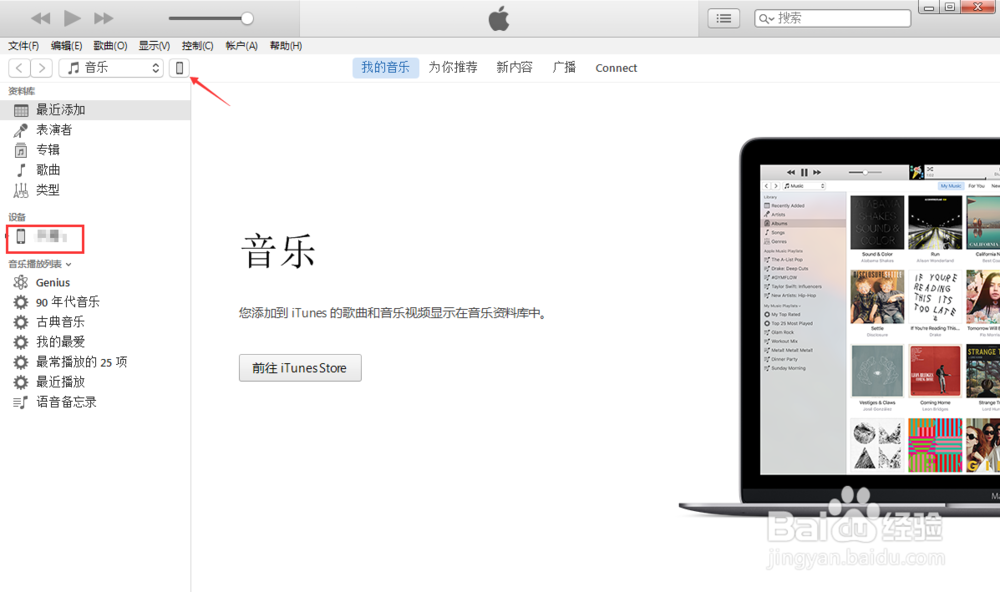Image resolution: width=1000 pixels, height=592 pixels.
Task: Click the 语音备忘录 playlist icon
Action: [x=20, y=403]
